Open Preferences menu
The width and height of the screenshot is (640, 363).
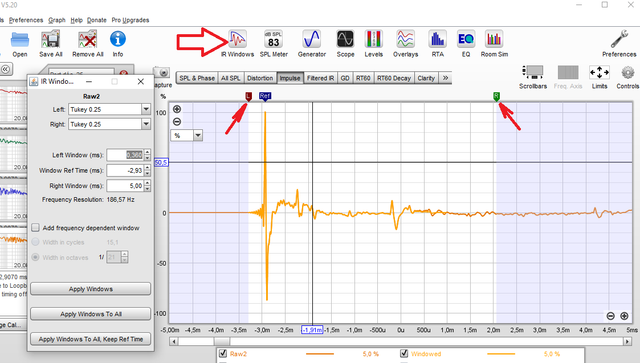(x=26, y=20)
